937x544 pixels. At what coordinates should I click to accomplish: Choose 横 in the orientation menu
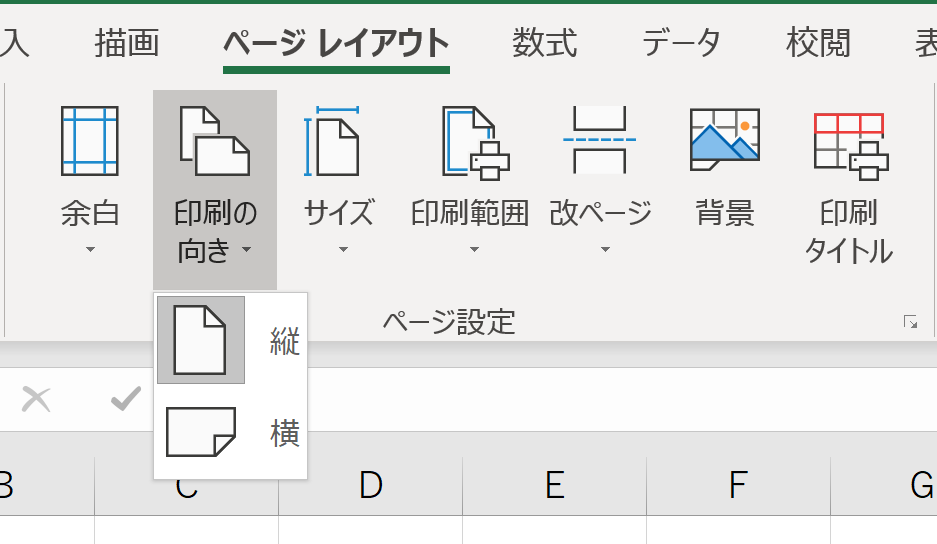(231, 432)
